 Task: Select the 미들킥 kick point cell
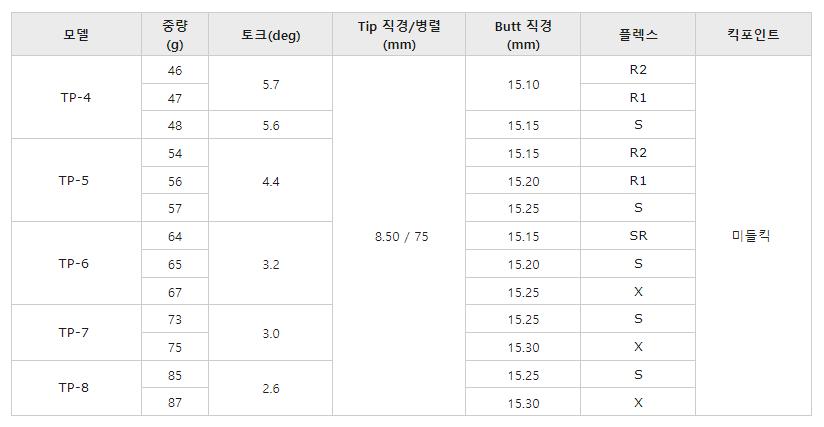tap(753, 237)
